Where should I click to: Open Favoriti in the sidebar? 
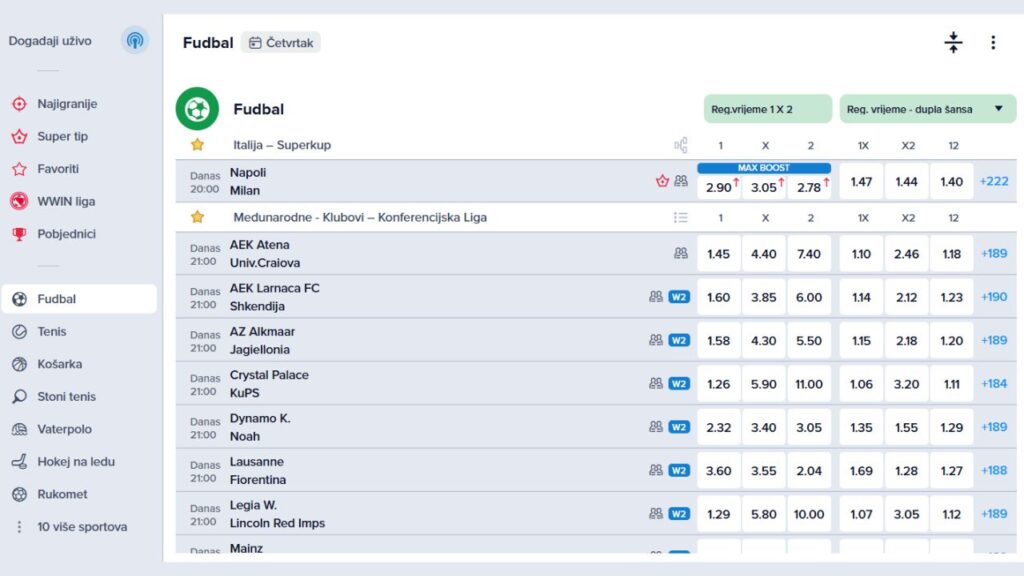coord(58,169)
